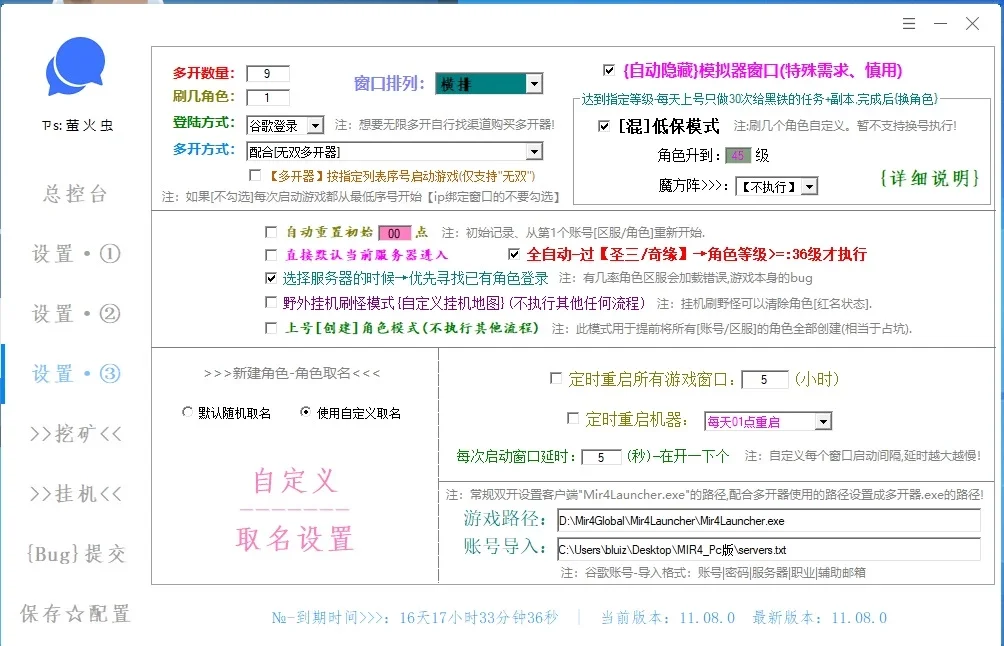Click the 每次启动窗口延时 seconds field
This screenshot has height=646, width=1004.
pos(601,457)
